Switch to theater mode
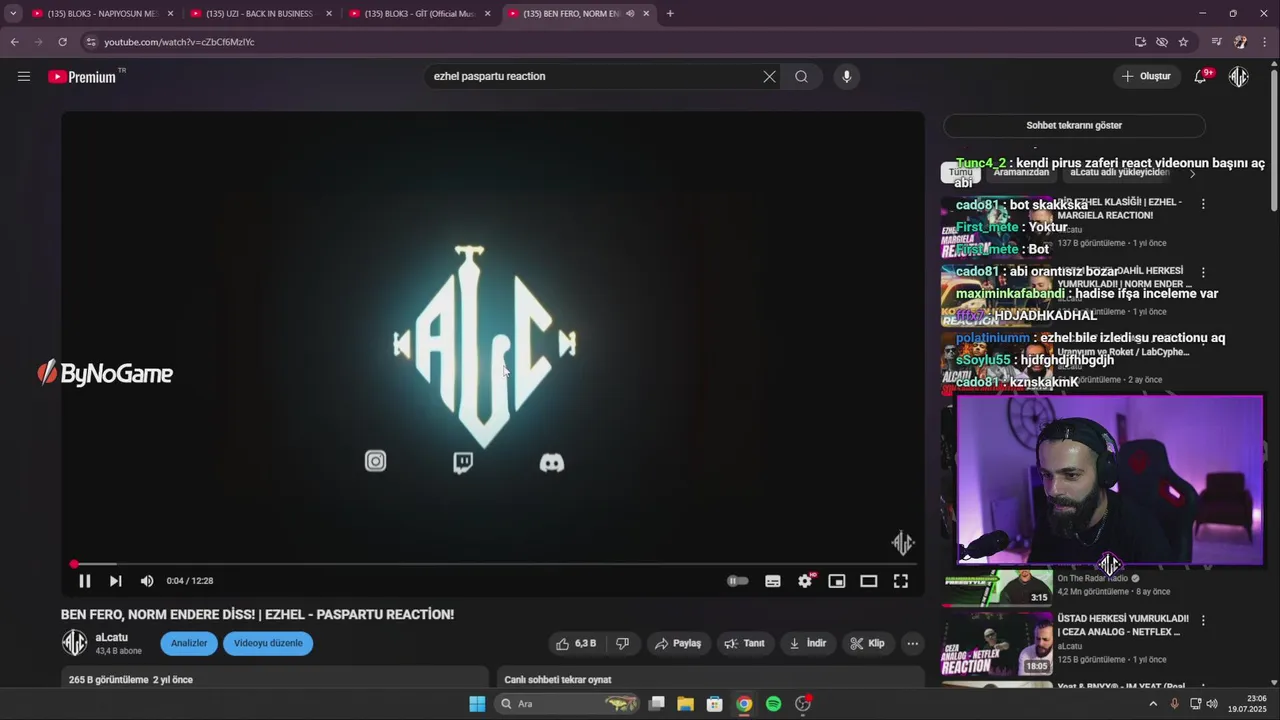This screenshot has height=720, width=1280. click(869, 581)
